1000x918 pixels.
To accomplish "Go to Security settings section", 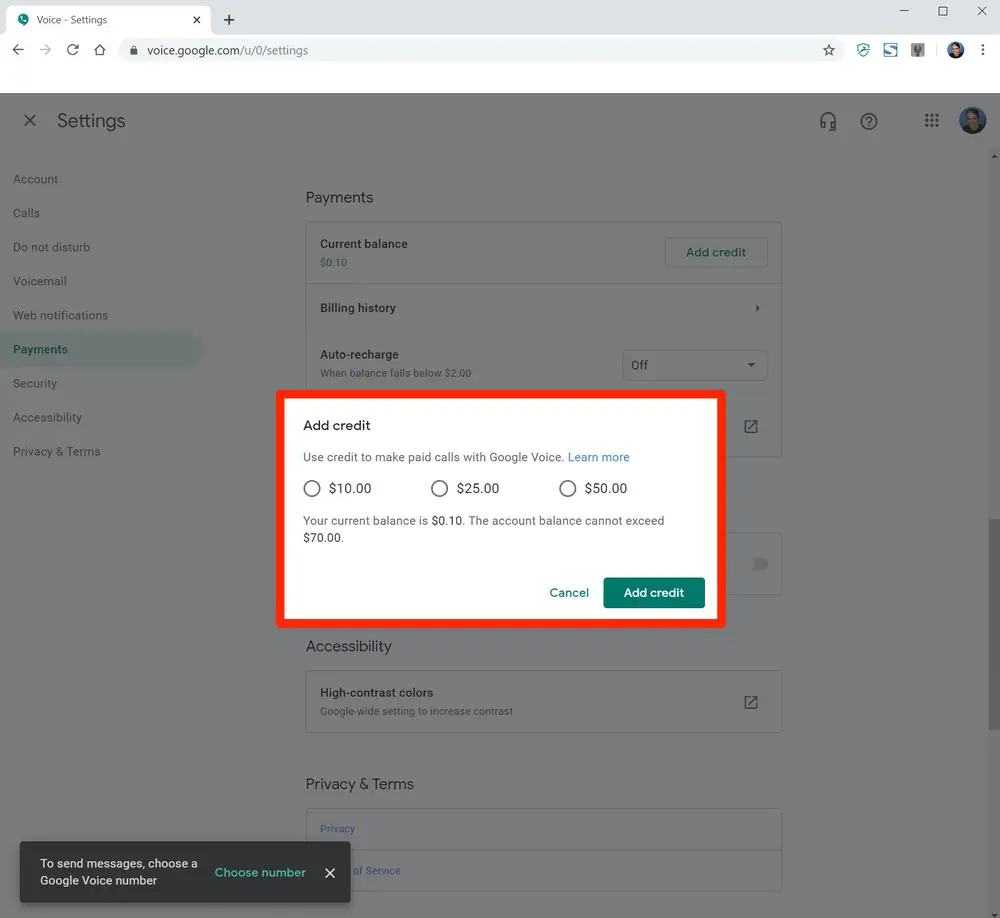I will click(34, 383).
